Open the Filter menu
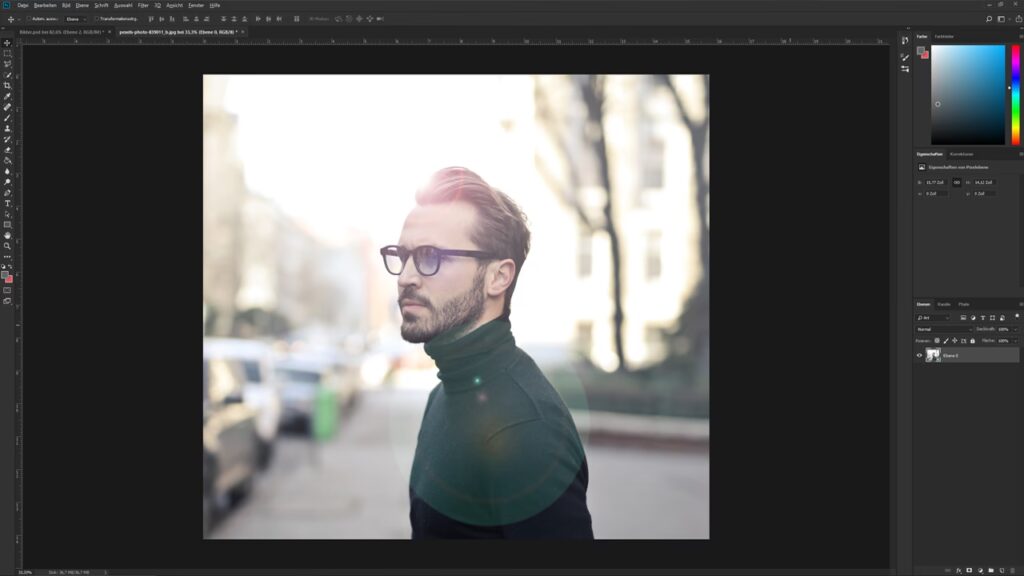The width and height of the screenshot is (1024, 576). [x=143, y=5]
